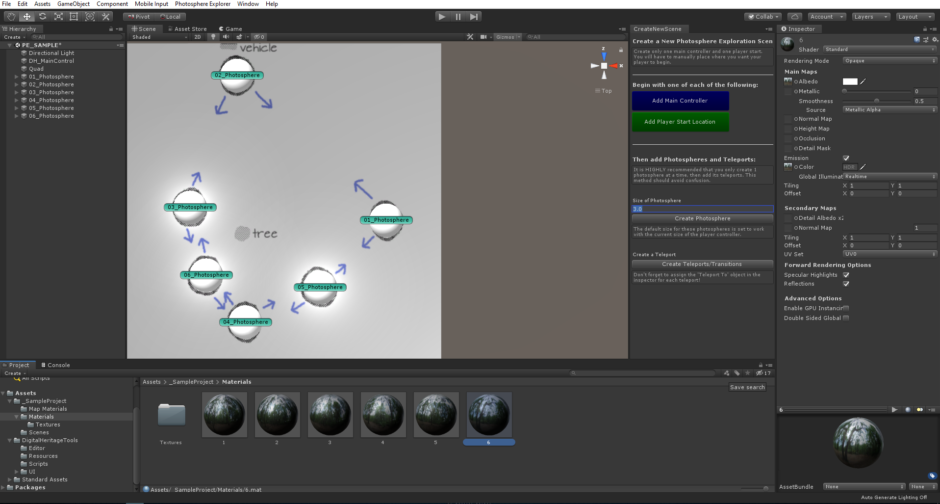Switch to the Asset Store tab
This screenshot has width=940, height=504.
(185, 29)
